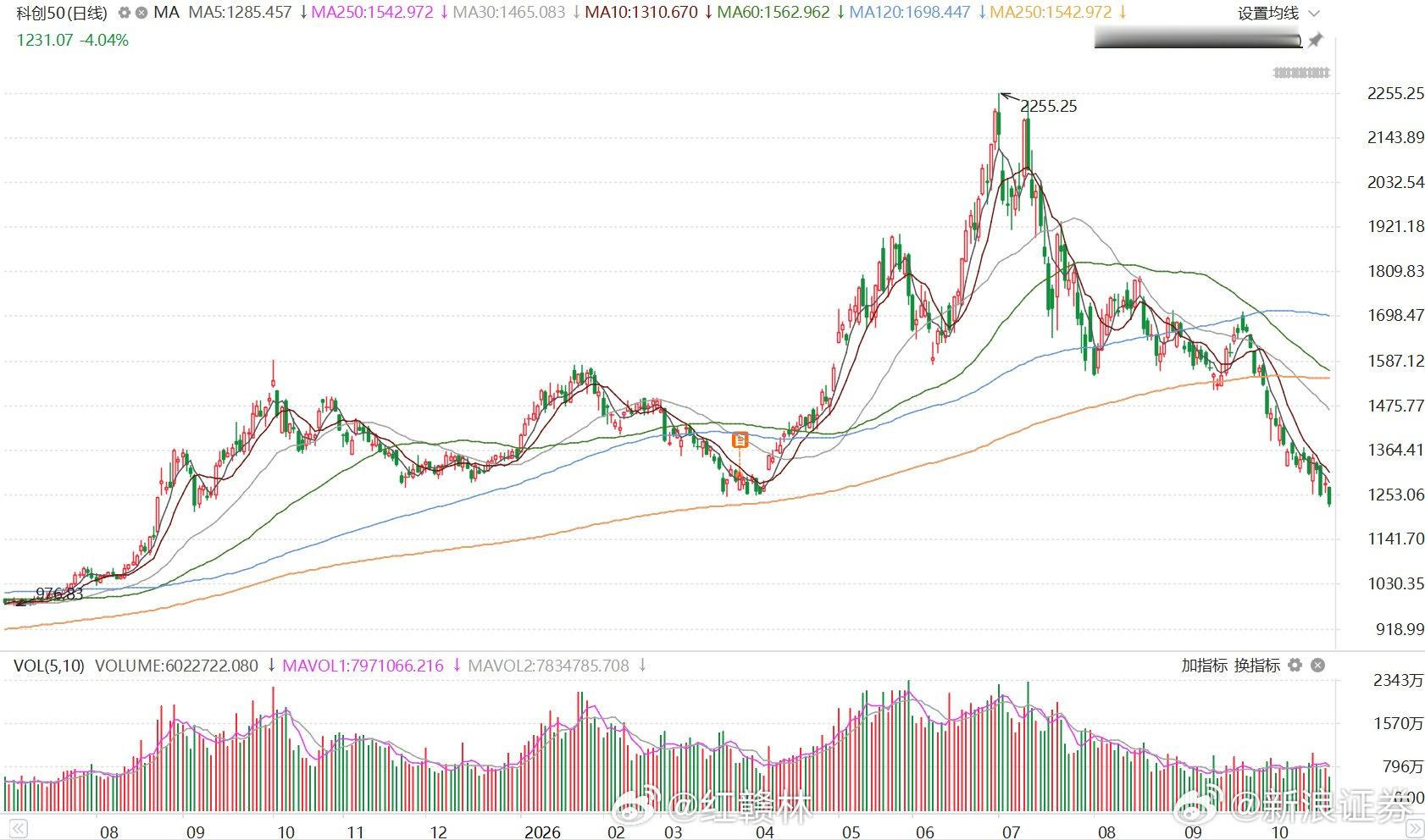Close the VOL indicator panel
This screenshot has width=1425, height=840.
click(1317, 666)
